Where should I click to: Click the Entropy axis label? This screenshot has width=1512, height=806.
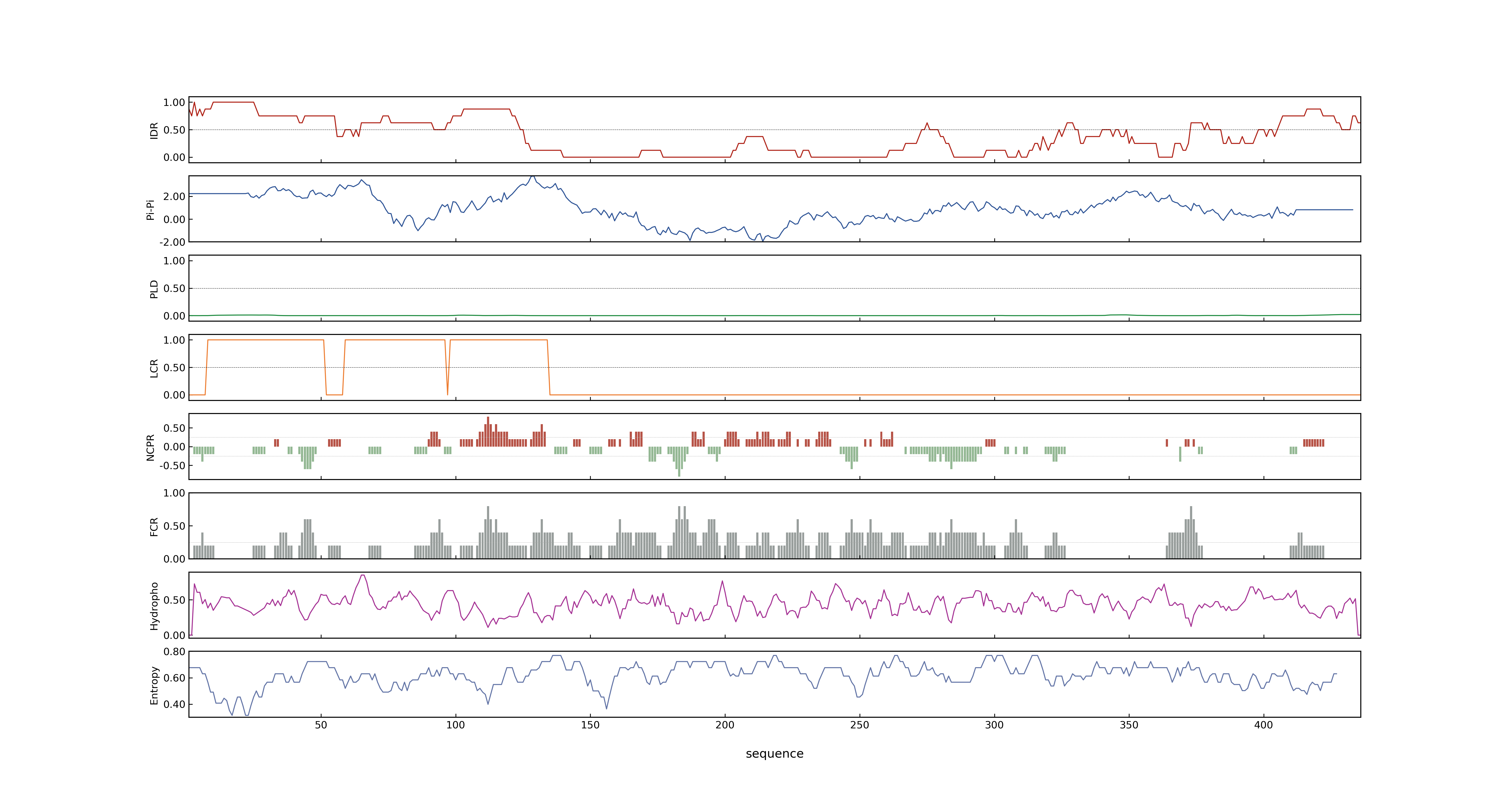[154, 685]
